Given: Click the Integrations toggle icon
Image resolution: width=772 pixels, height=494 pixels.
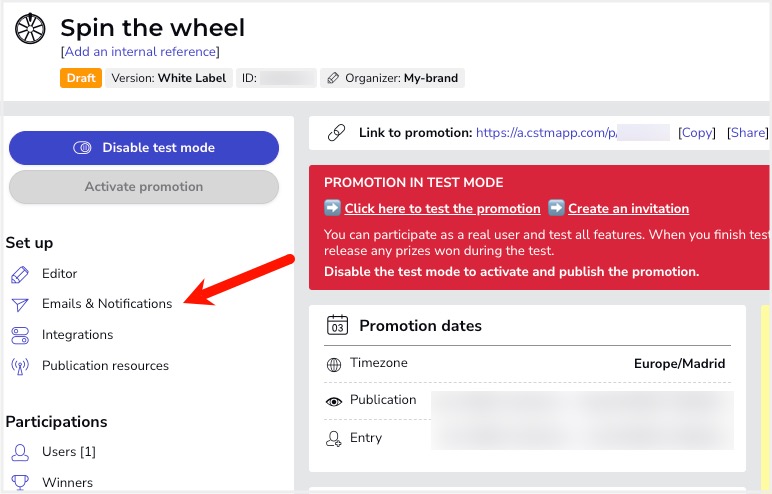Looking at the screenshot, I should coord(20,335).
